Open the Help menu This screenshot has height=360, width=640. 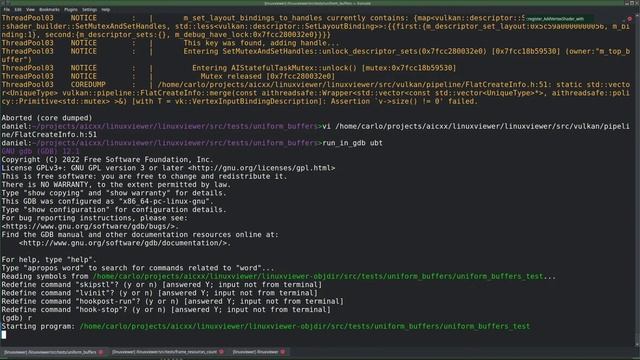(106, 9)
